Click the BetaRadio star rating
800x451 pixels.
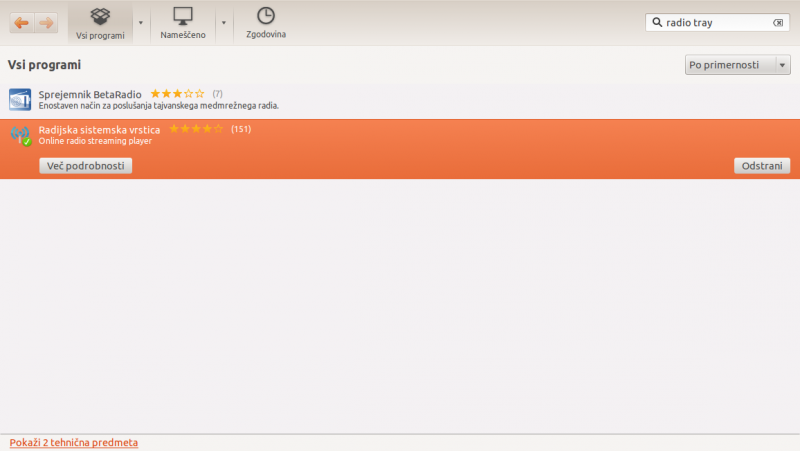[x=177, y=94]
